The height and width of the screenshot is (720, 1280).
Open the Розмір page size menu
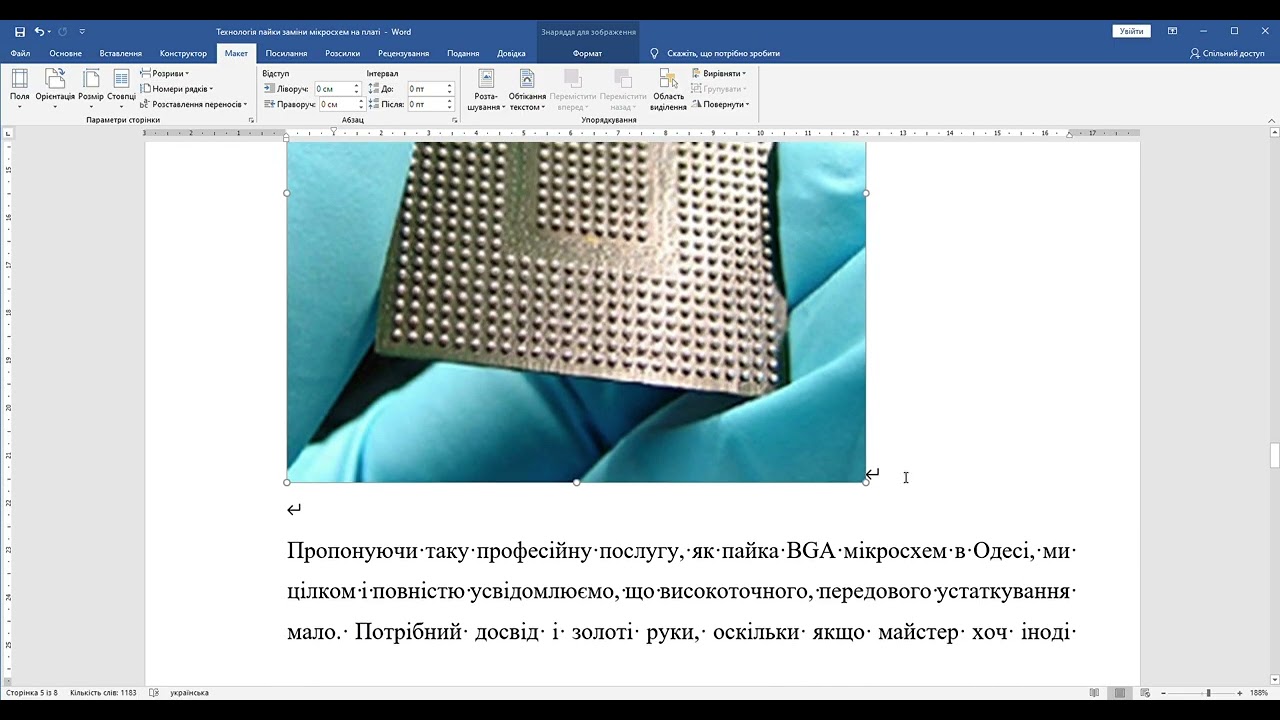91,88
